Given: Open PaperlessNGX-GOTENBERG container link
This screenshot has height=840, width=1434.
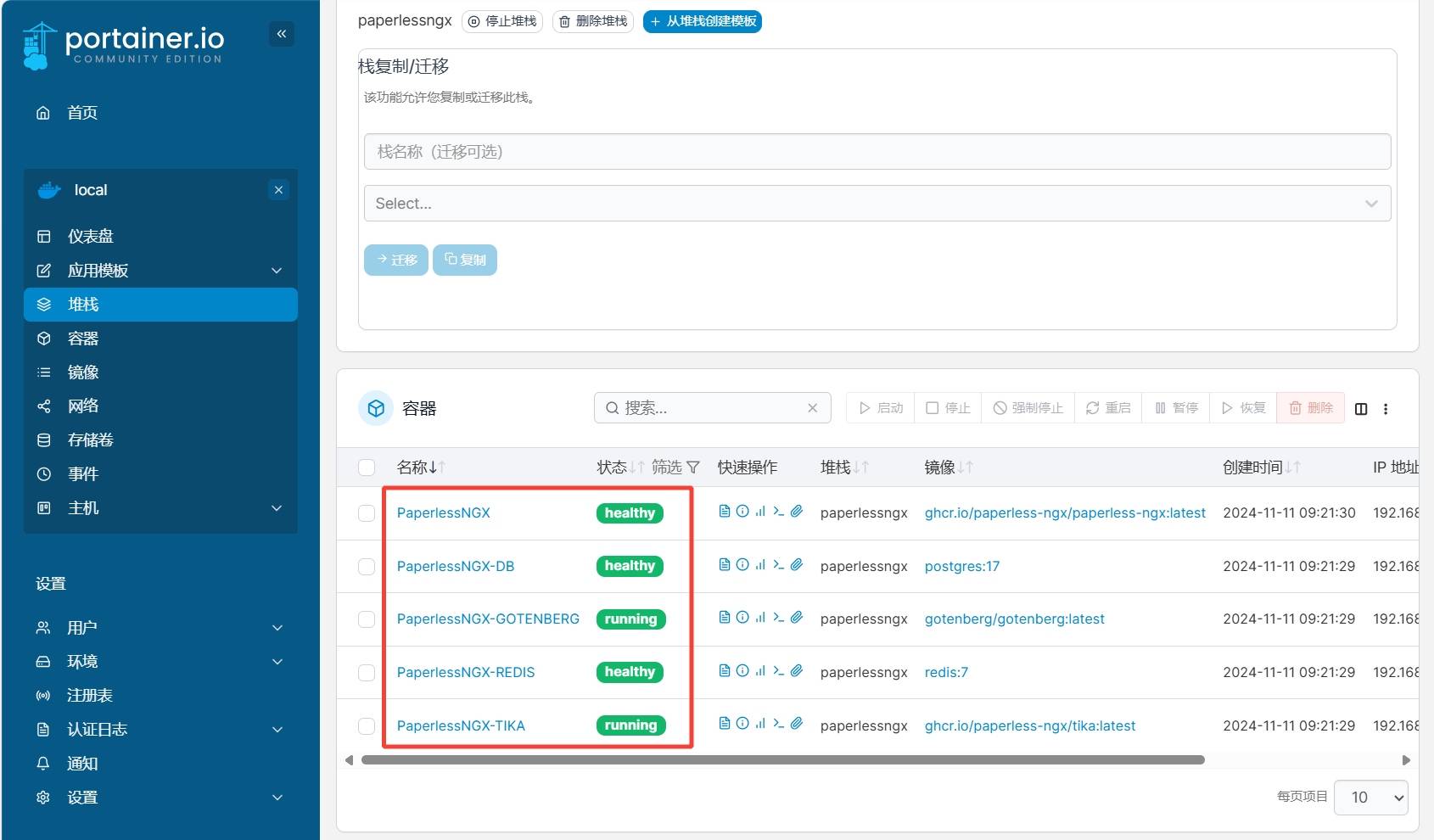Looking at the screenshot, I should pos(488,619).
